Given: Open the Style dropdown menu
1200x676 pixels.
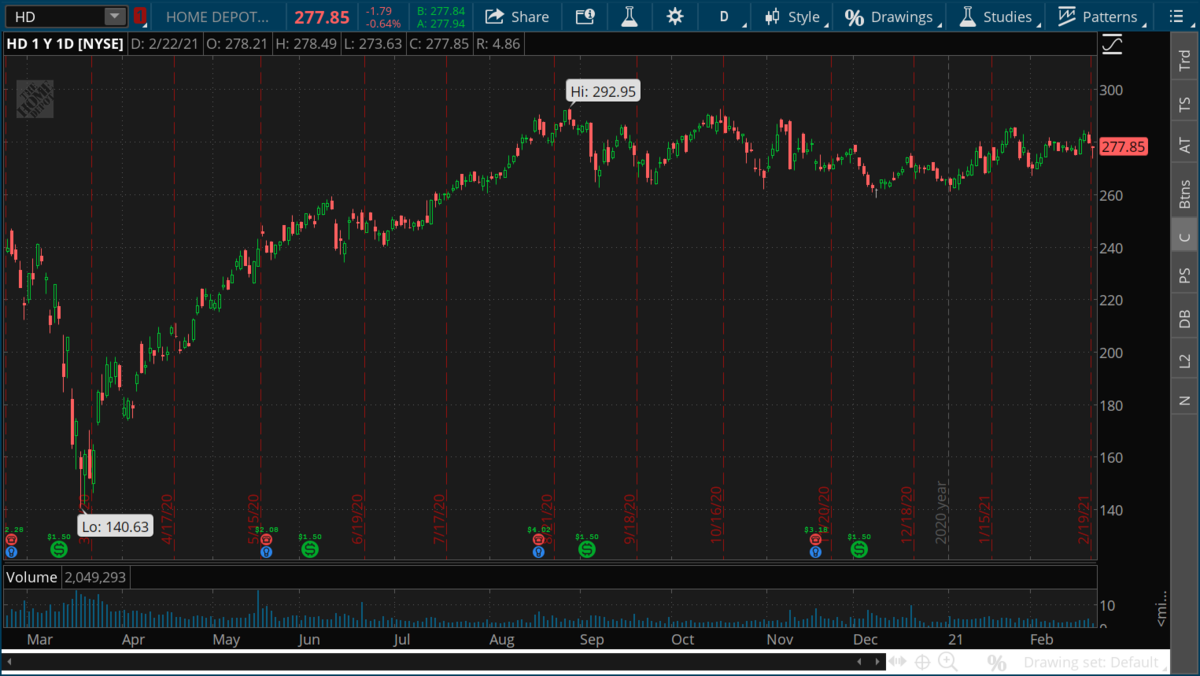Looking at the screenshot, I should pos(798,16).
